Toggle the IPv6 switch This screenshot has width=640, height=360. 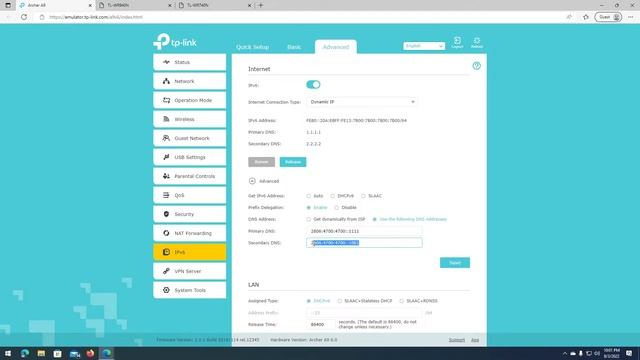[x=313, y=84]
